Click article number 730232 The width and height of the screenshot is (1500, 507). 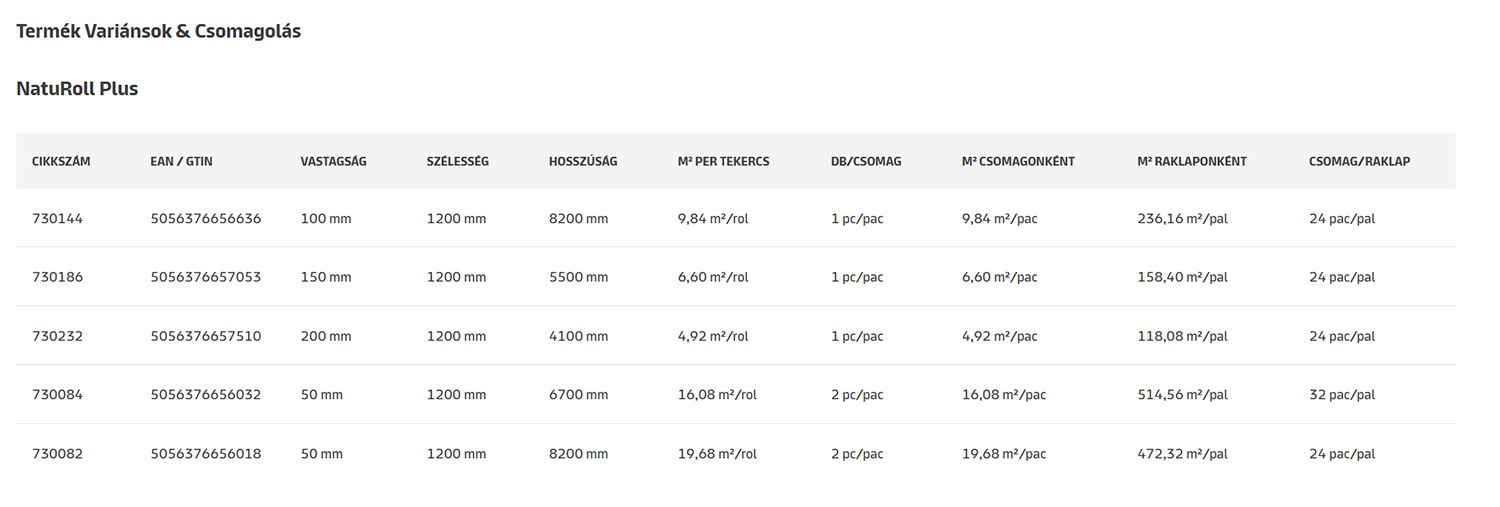[x=57, y=336]
